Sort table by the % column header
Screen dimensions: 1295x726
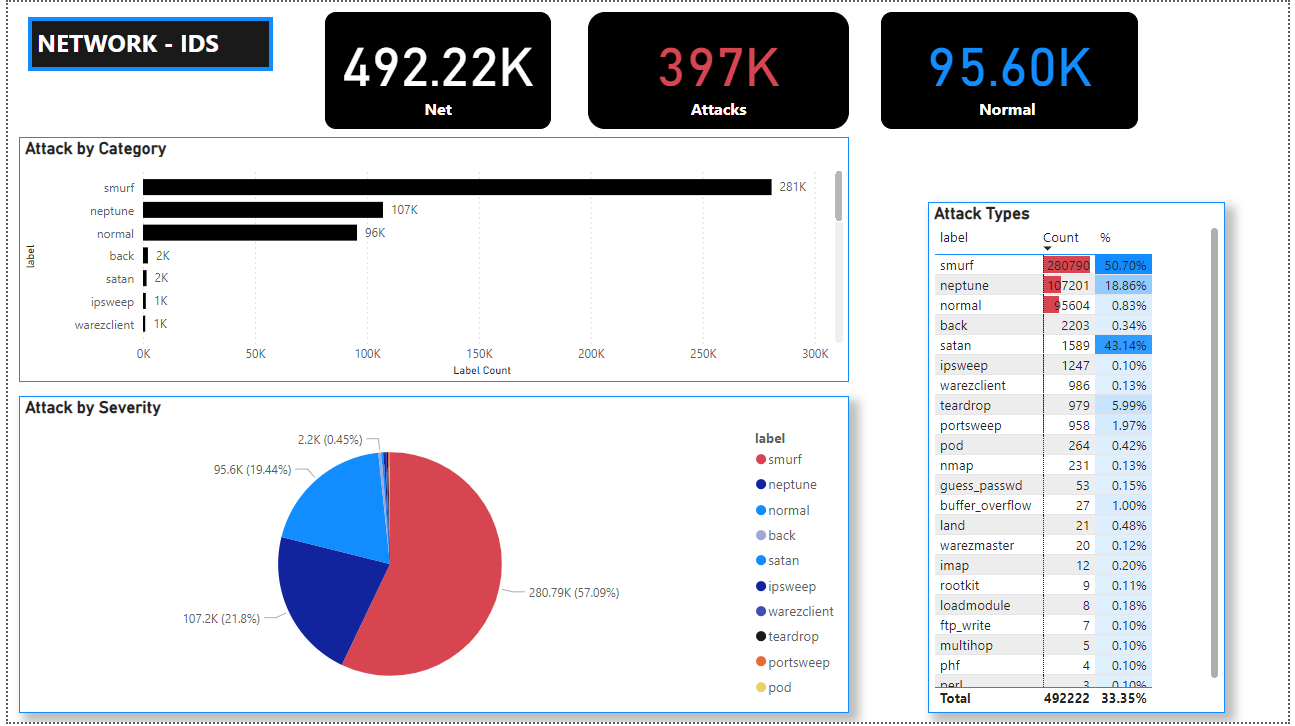click(1105, 238)
